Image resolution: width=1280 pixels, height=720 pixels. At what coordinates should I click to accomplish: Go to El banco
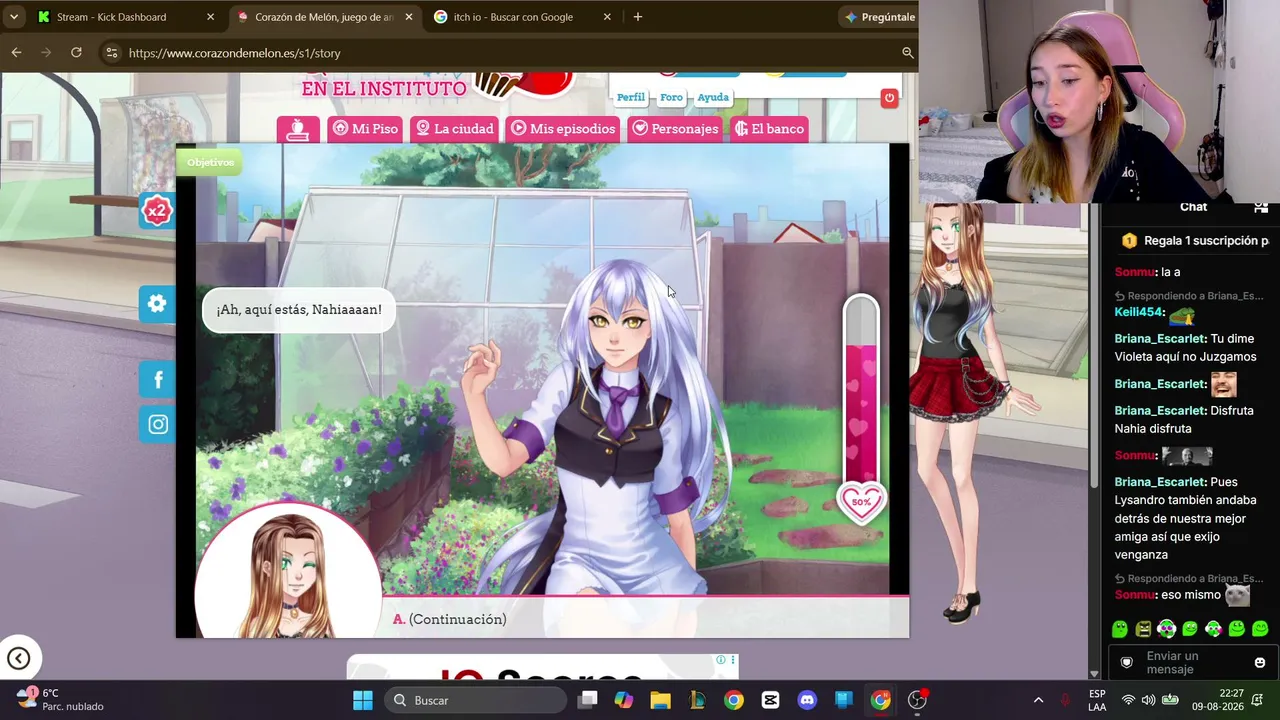pos(768,129)
